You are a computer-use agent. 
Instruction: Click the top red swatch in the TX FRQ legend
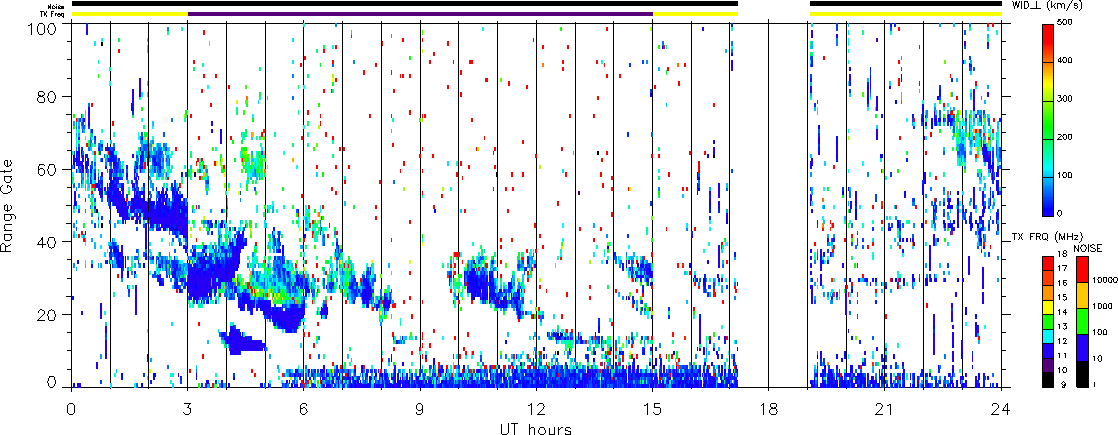point(1048,264)
